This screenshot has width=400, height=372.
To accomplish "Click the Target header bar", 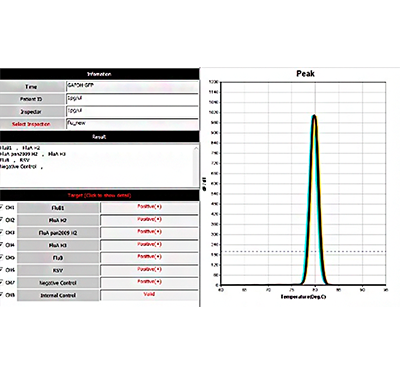I will tap(99, 195).
